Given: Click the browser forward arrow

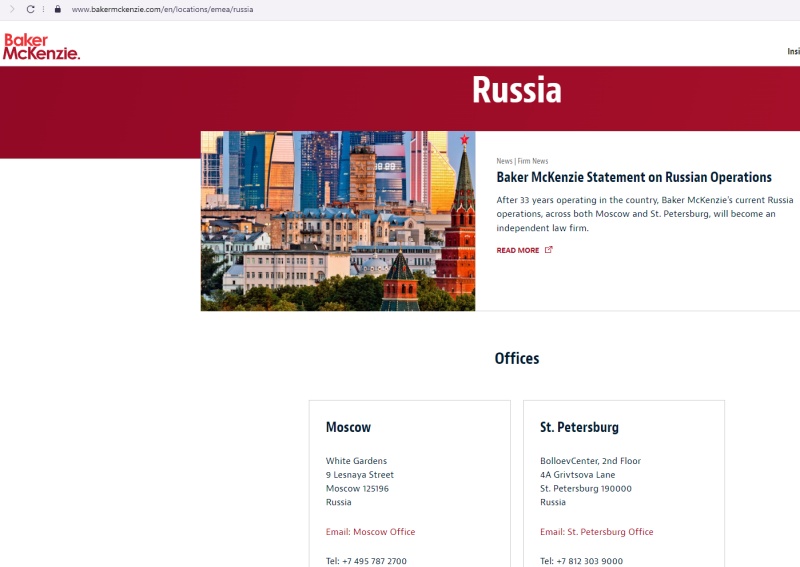Looking at the screenshot, I should pos(13,9).
